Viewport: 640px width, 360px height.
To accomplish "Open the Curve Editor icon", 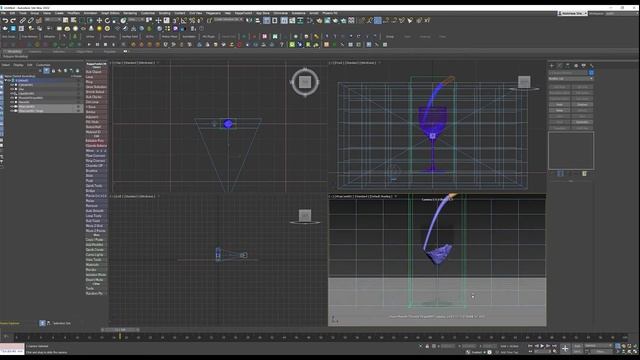I will [x=292, y=20].
